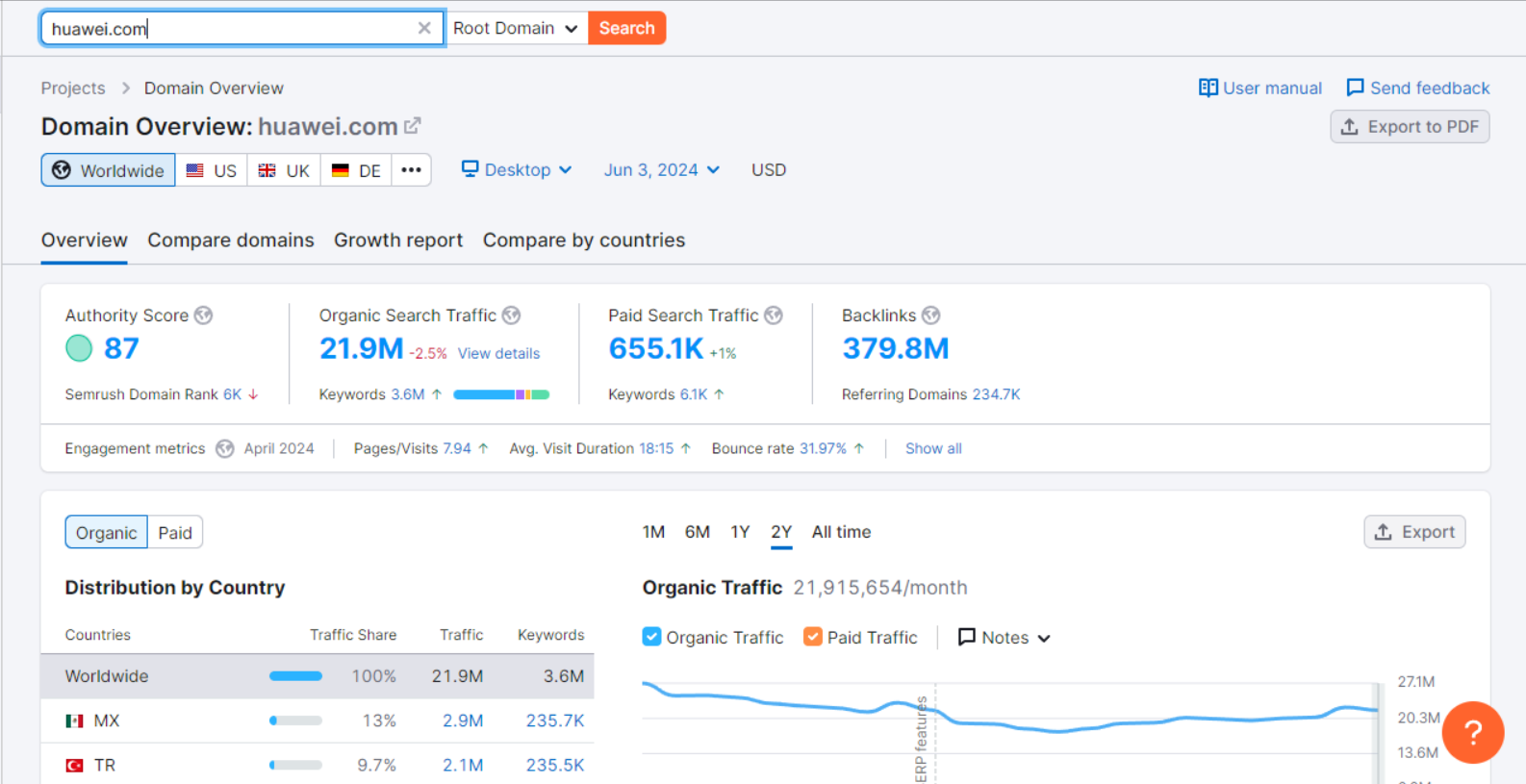Select the Worldwide region button
Screen dimensions: 1526x784
[x=108, y=170]
